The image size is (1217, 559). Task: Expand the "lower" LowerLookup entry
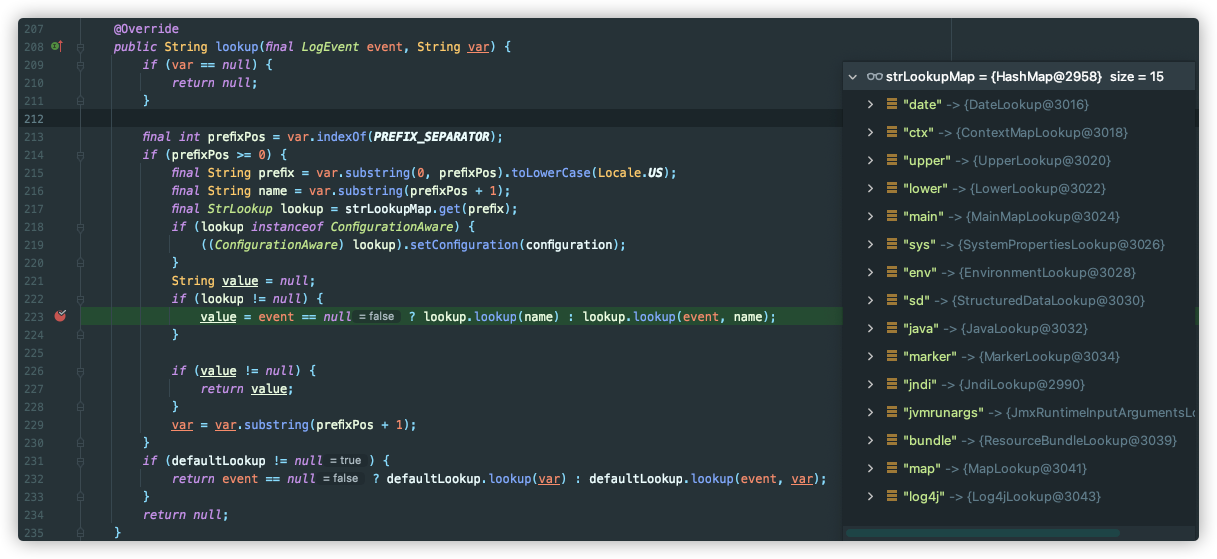tap(870, 188)
